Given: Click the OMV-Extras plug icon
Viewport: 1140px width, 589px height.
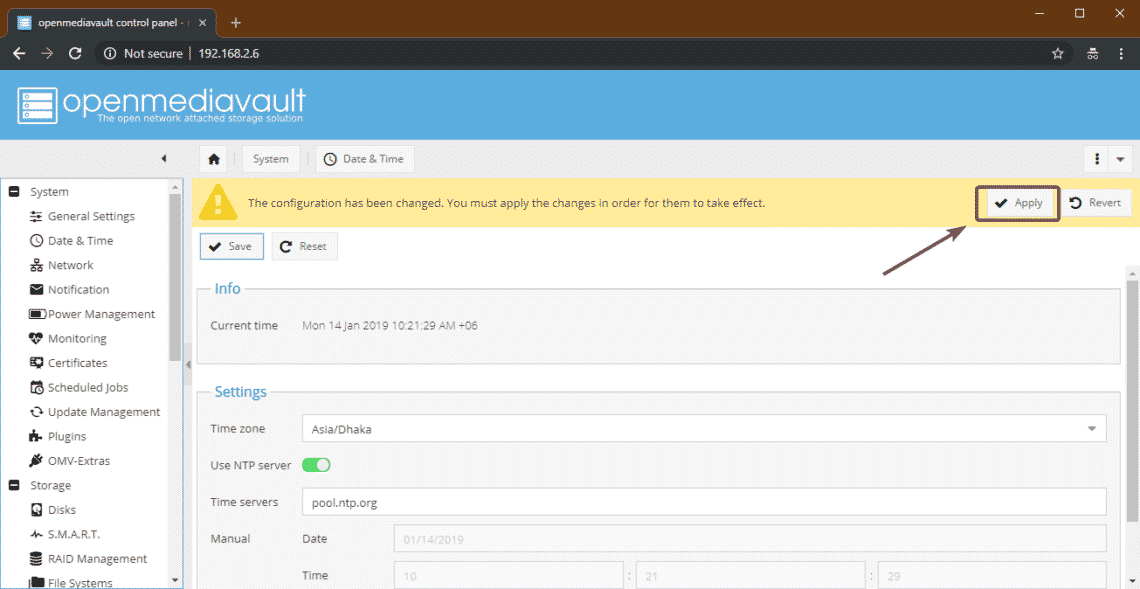Looking at the screenshot, I should click(36, 460).
